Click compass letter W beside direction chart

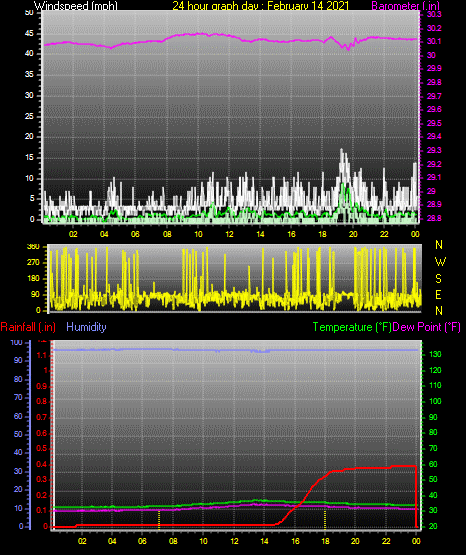[x=440, y=262]
